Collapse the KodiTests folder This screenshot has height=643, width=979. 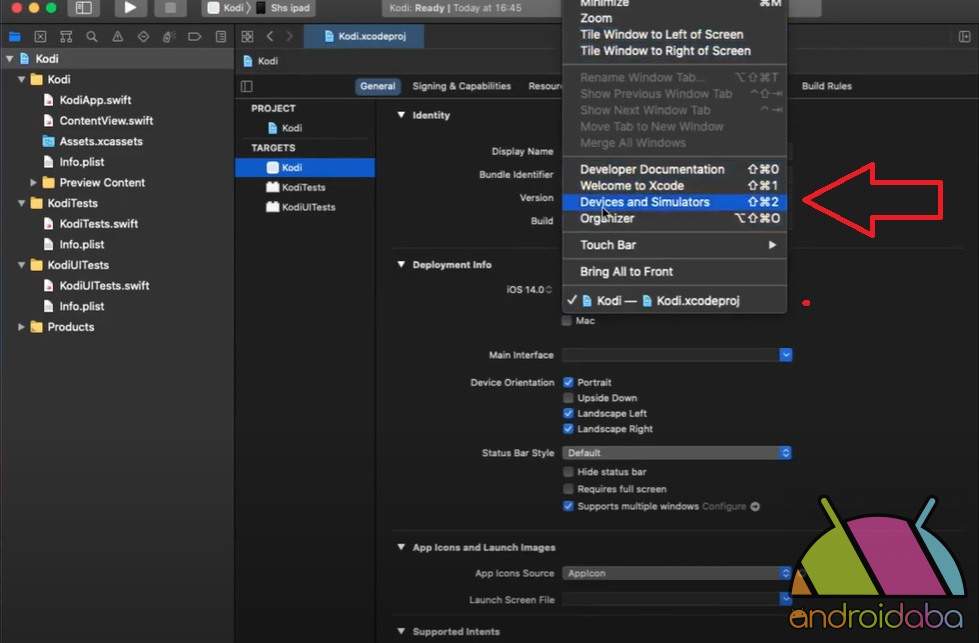tap(22, 204)
